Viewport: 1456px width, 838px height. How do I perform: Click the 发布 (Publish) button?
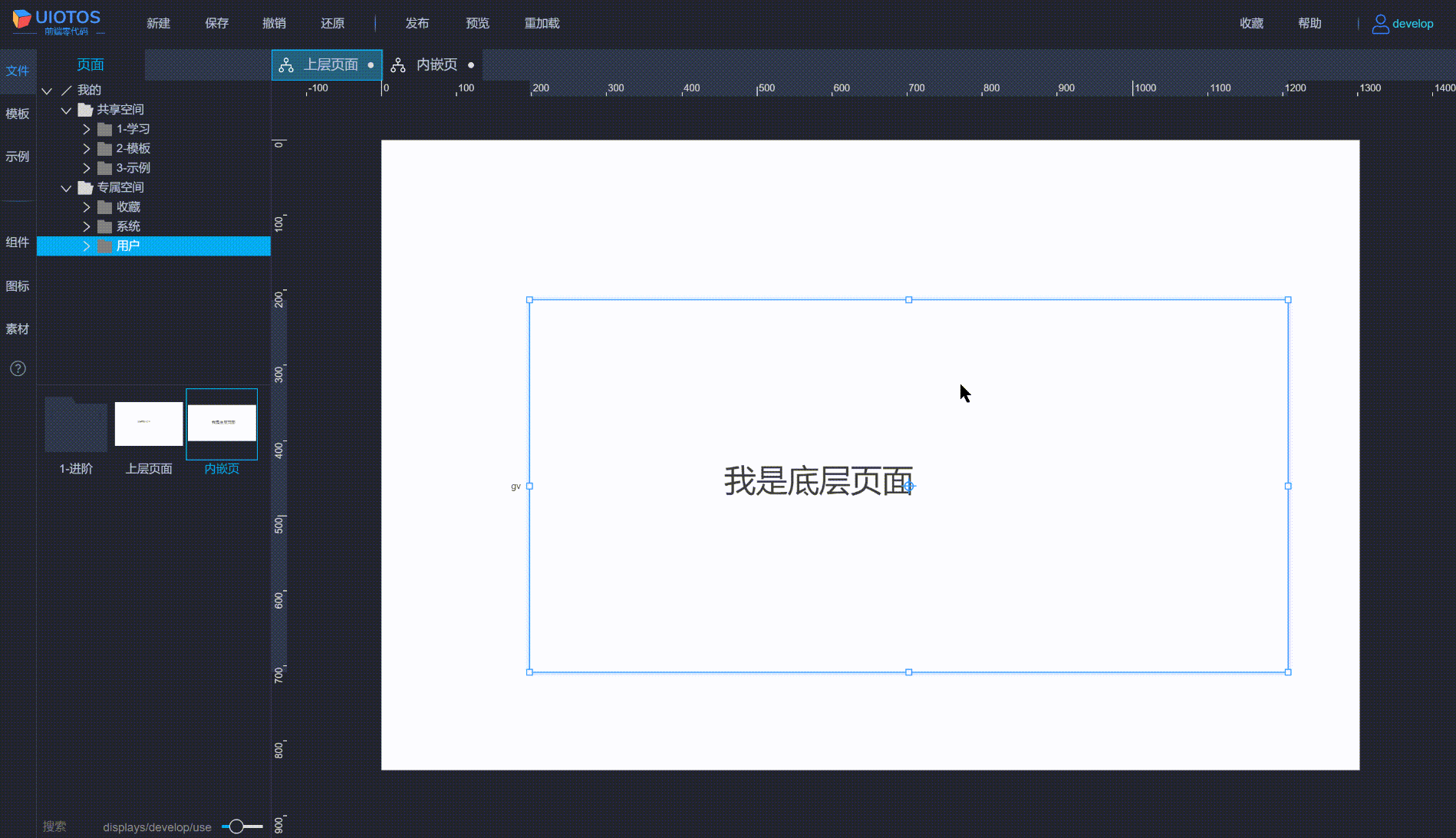pyautogui.click(x=417, y=23)
